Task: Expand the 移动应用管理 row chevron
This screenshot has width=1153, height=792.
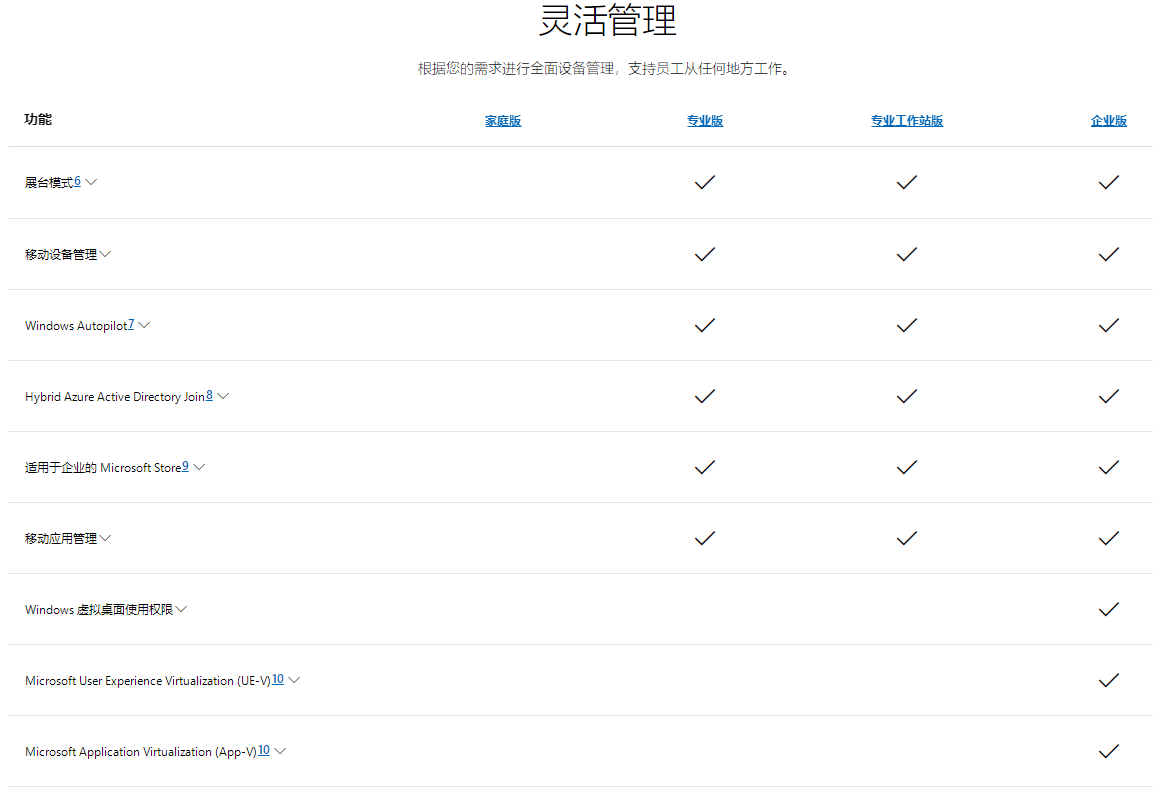Action: point(105,538)
